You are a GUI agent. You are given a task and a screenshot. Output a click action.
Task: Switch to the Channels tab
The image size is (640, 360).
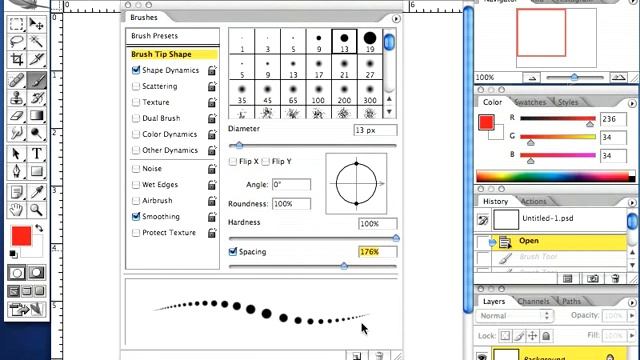click(533, 302)
